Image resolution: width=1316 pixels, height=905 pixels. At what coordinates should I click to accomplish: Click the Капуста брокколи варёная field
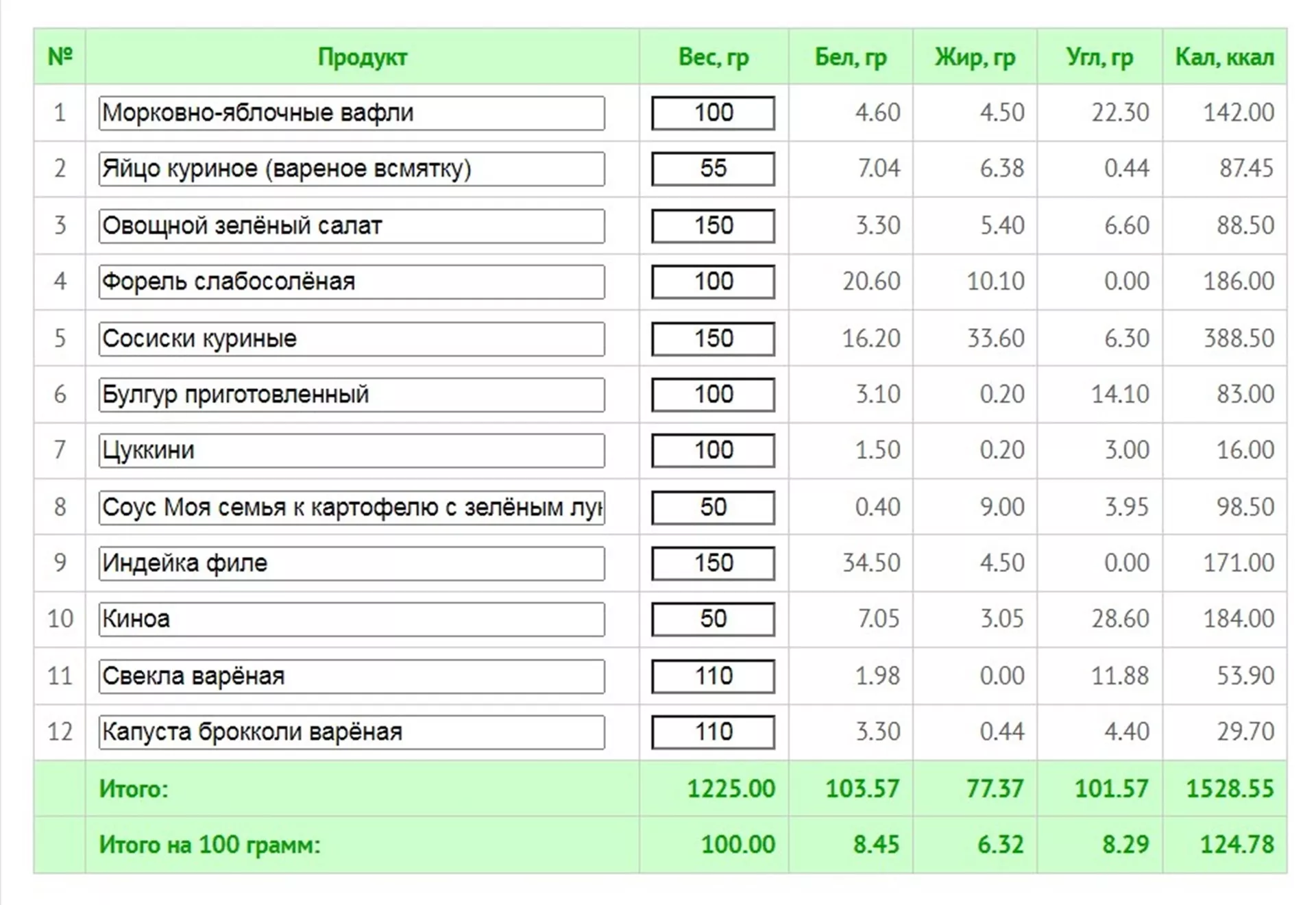pyautogui.click(x=351, y=732)
